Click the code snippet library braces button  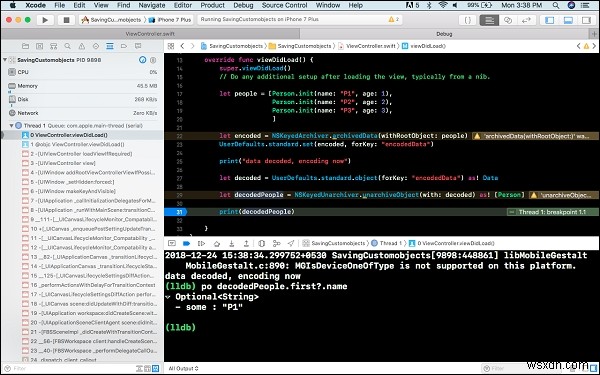coord(468,20)
